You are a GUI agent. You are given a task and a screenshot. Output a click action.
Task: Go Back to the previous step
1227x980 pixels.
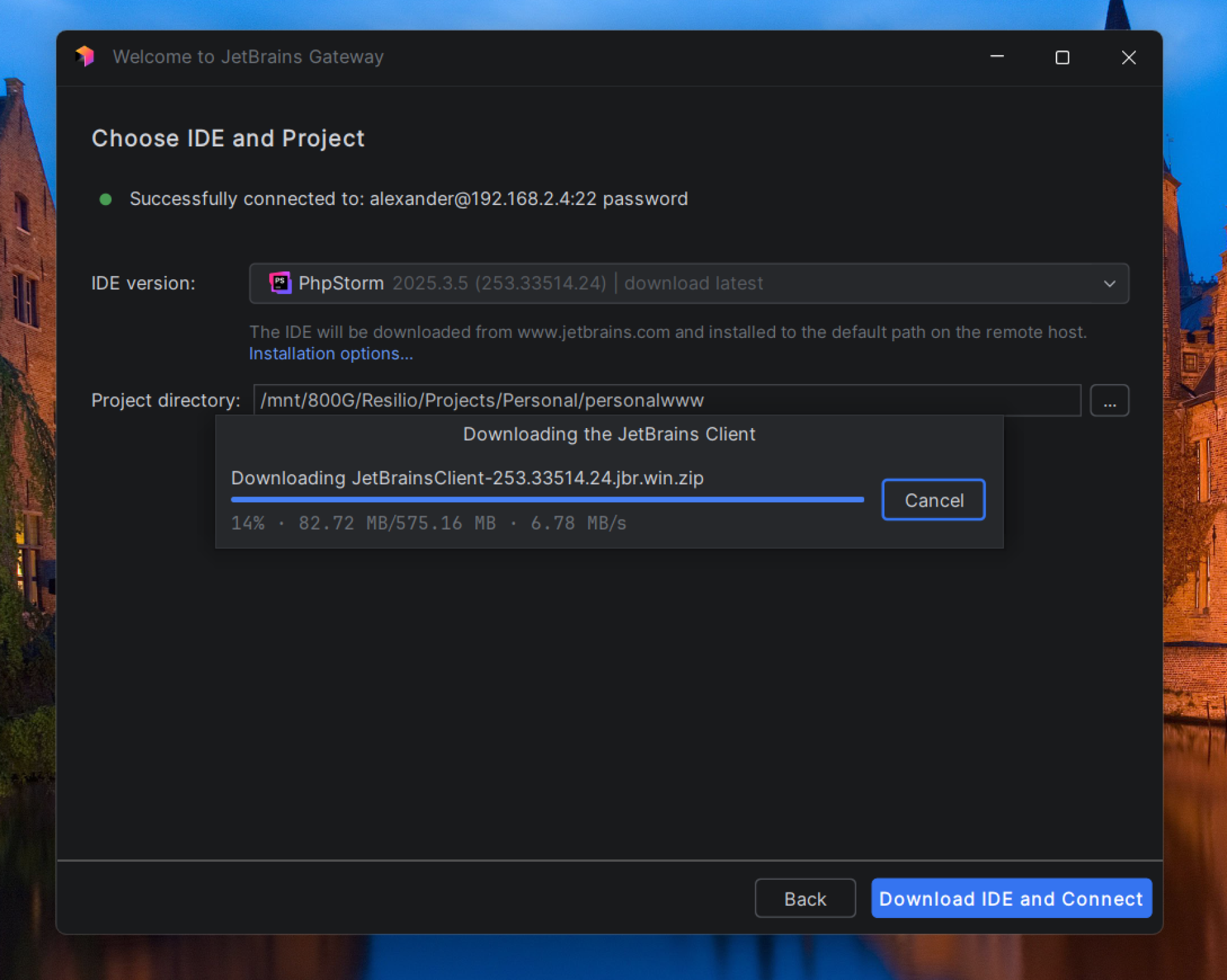pos(805,898)
